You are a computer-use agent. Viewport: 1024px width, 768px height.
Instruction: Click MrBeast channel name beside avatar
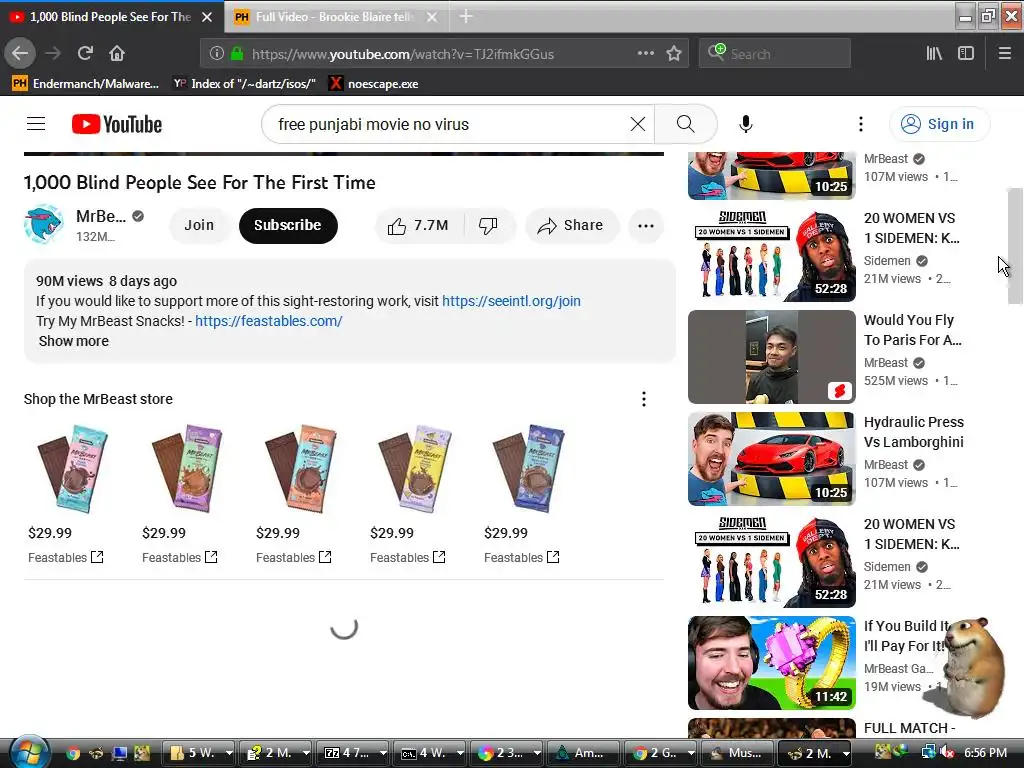[x=101, y=216]
